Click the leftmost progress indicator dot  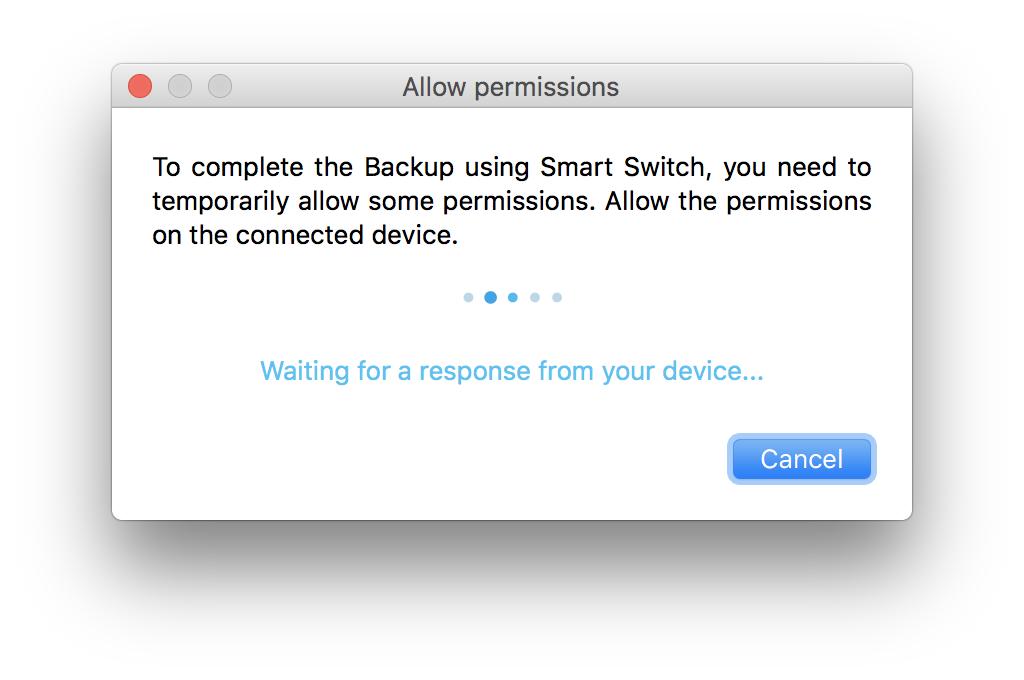(x=468, y=297)
